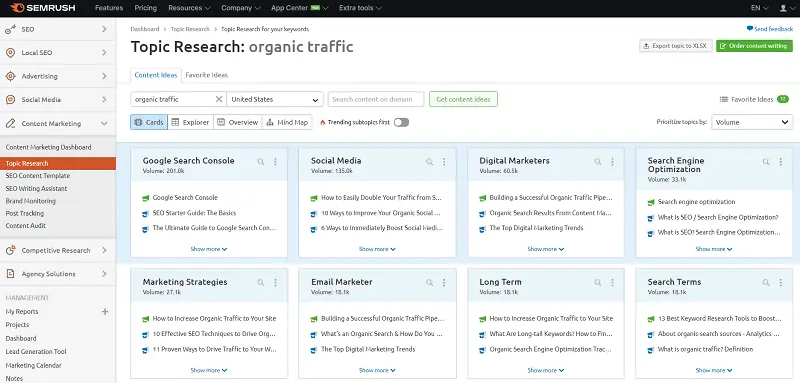Expand the App Center menu
The image size is (800, 383).
pos(299,8)
